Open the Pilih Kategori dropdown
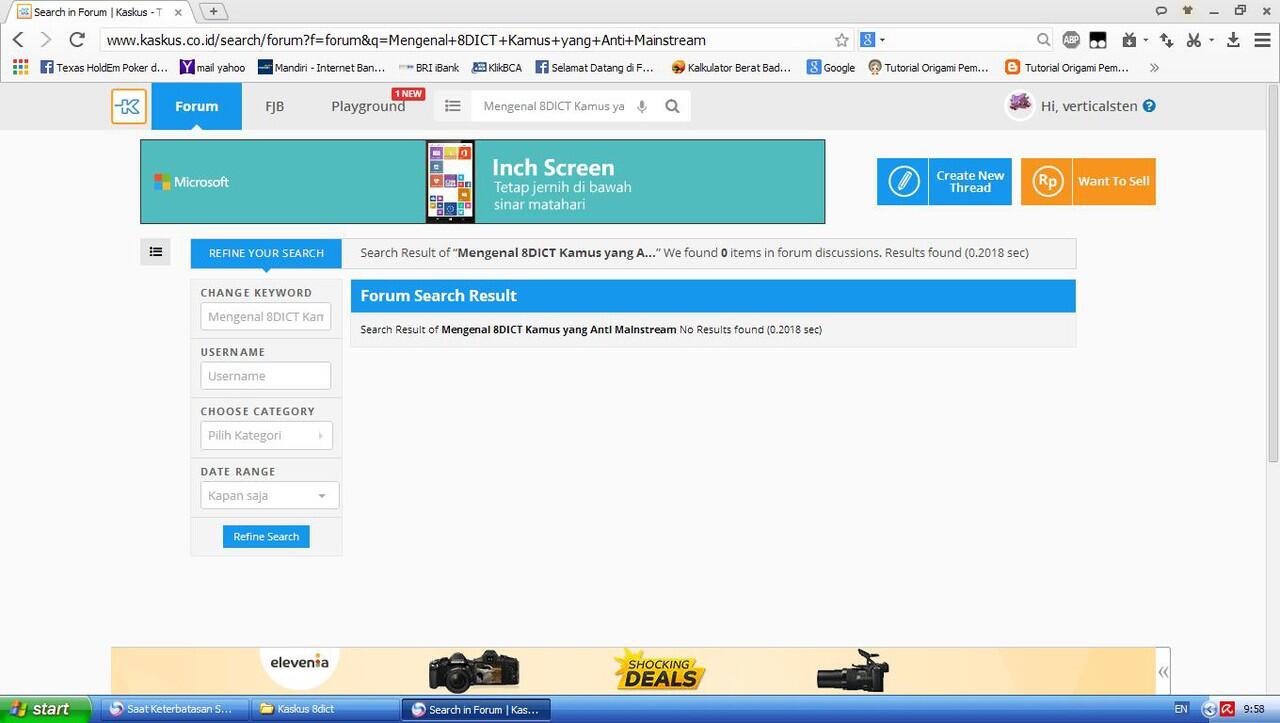The image size is (1280, 723). (266, 435)
